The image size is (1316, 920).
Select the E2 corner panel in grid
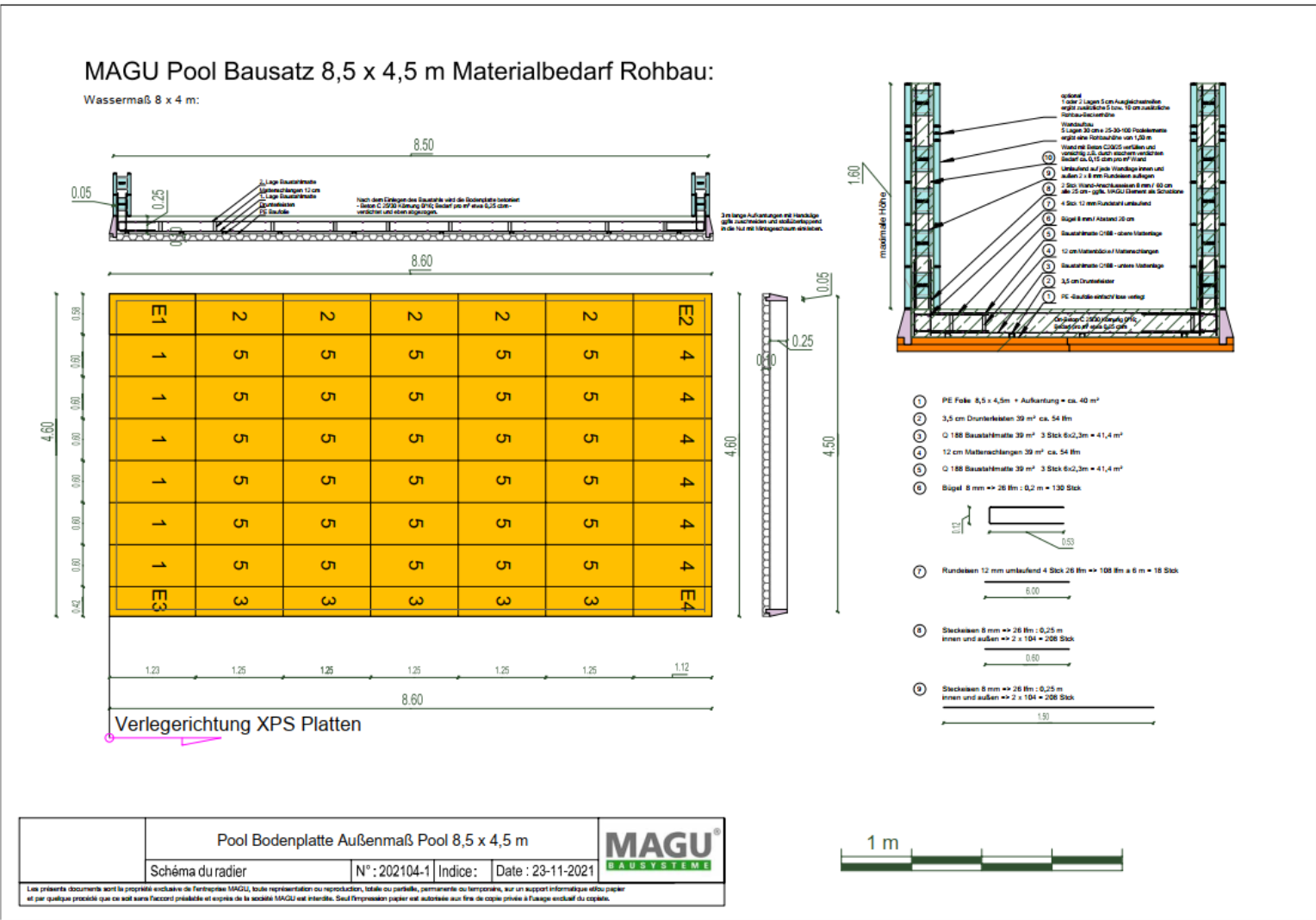(674, 314)
